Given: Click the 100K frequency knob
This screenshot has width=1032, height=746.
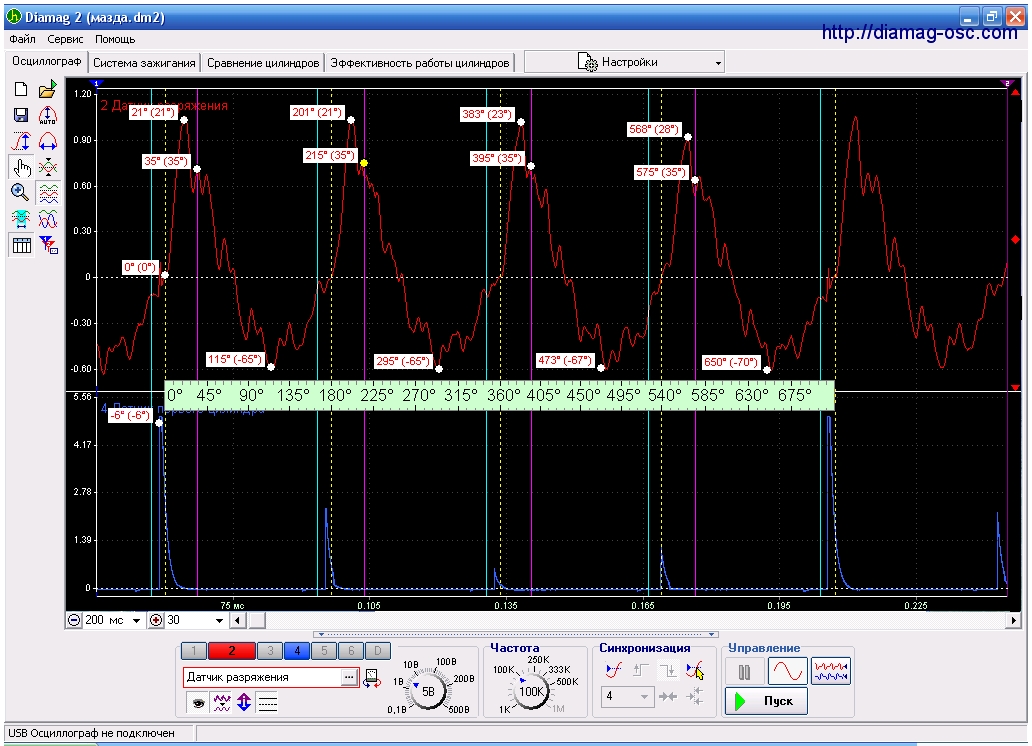Looking at the screenshot, I should (531, 691).
